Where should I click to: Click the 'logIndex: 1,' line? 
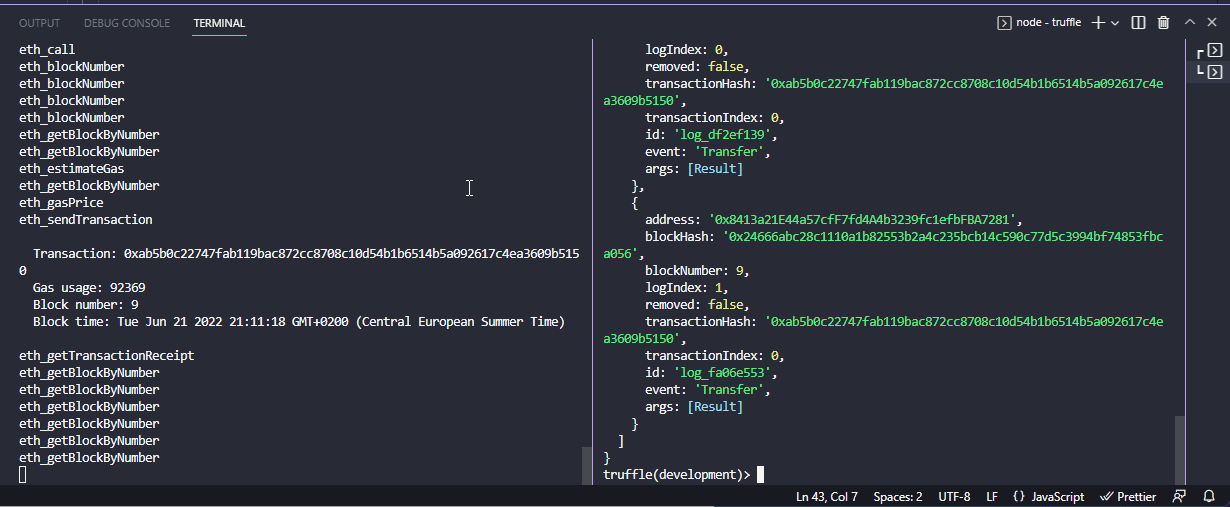click(686, 287)
